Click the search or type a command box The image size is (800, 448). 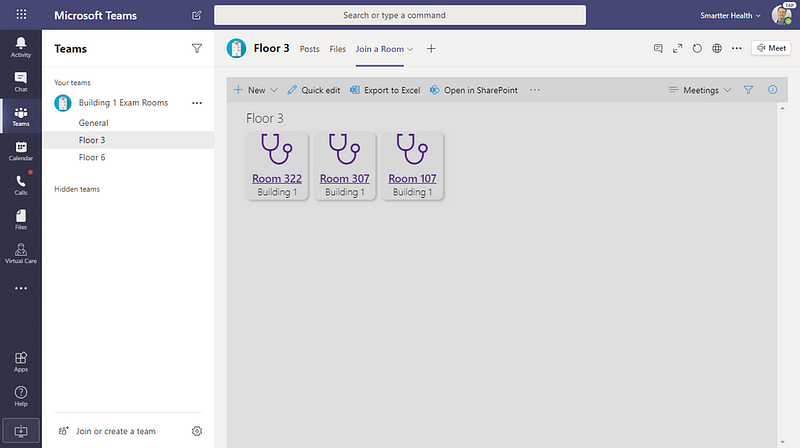(x=400, y=15)
